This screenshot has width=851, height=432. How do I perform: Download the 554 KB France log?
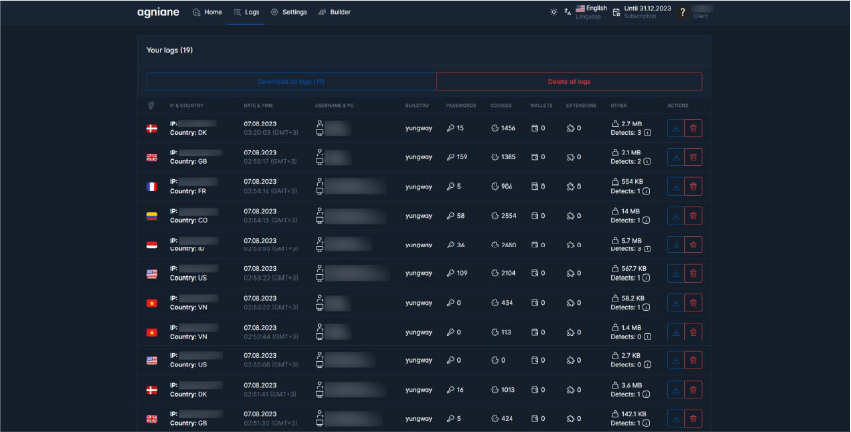point(675,186)
